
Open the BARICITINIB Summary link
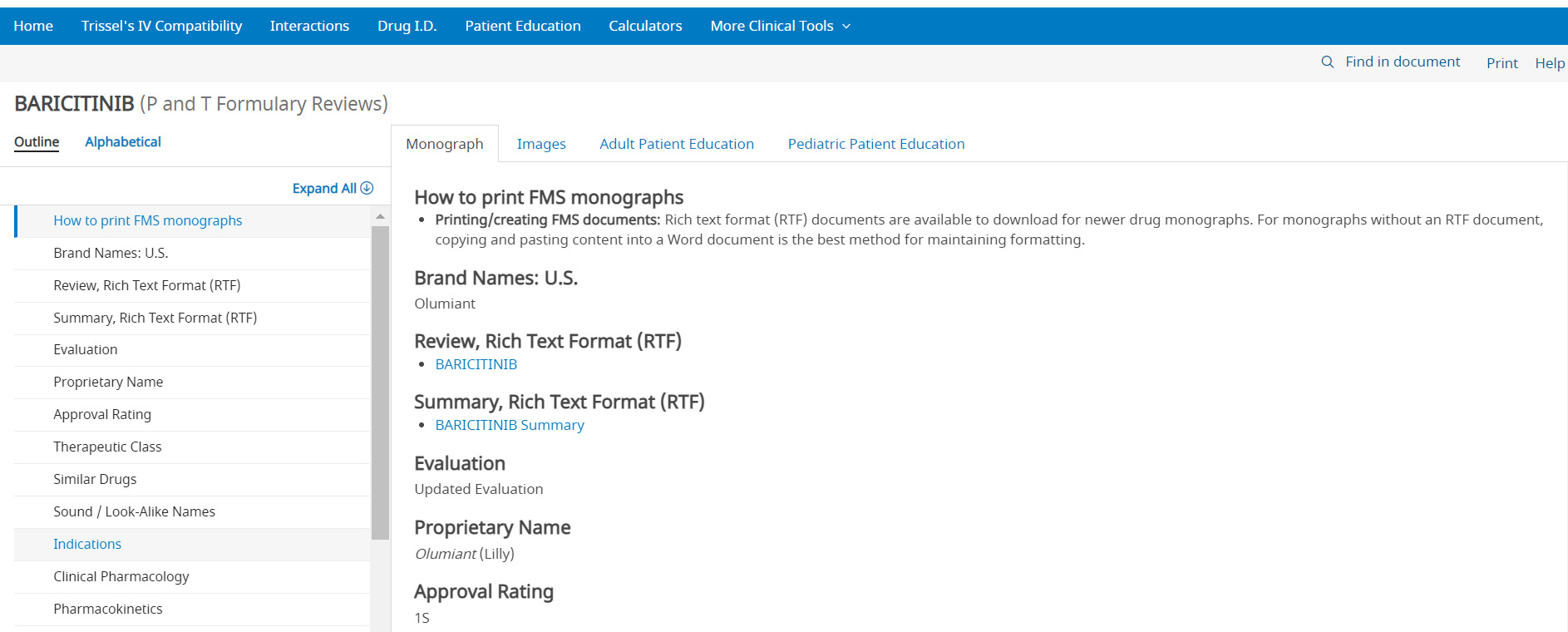[x=510, y=425]
